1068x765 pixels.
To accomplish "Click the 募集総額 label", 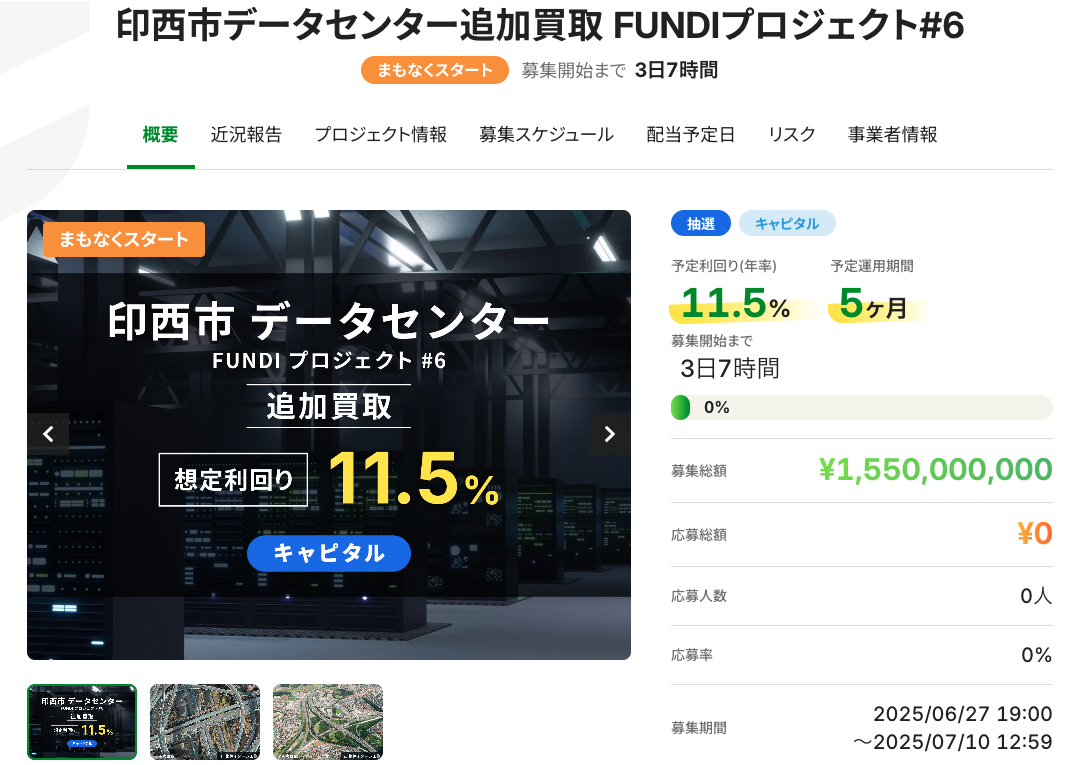I will 699,471.
